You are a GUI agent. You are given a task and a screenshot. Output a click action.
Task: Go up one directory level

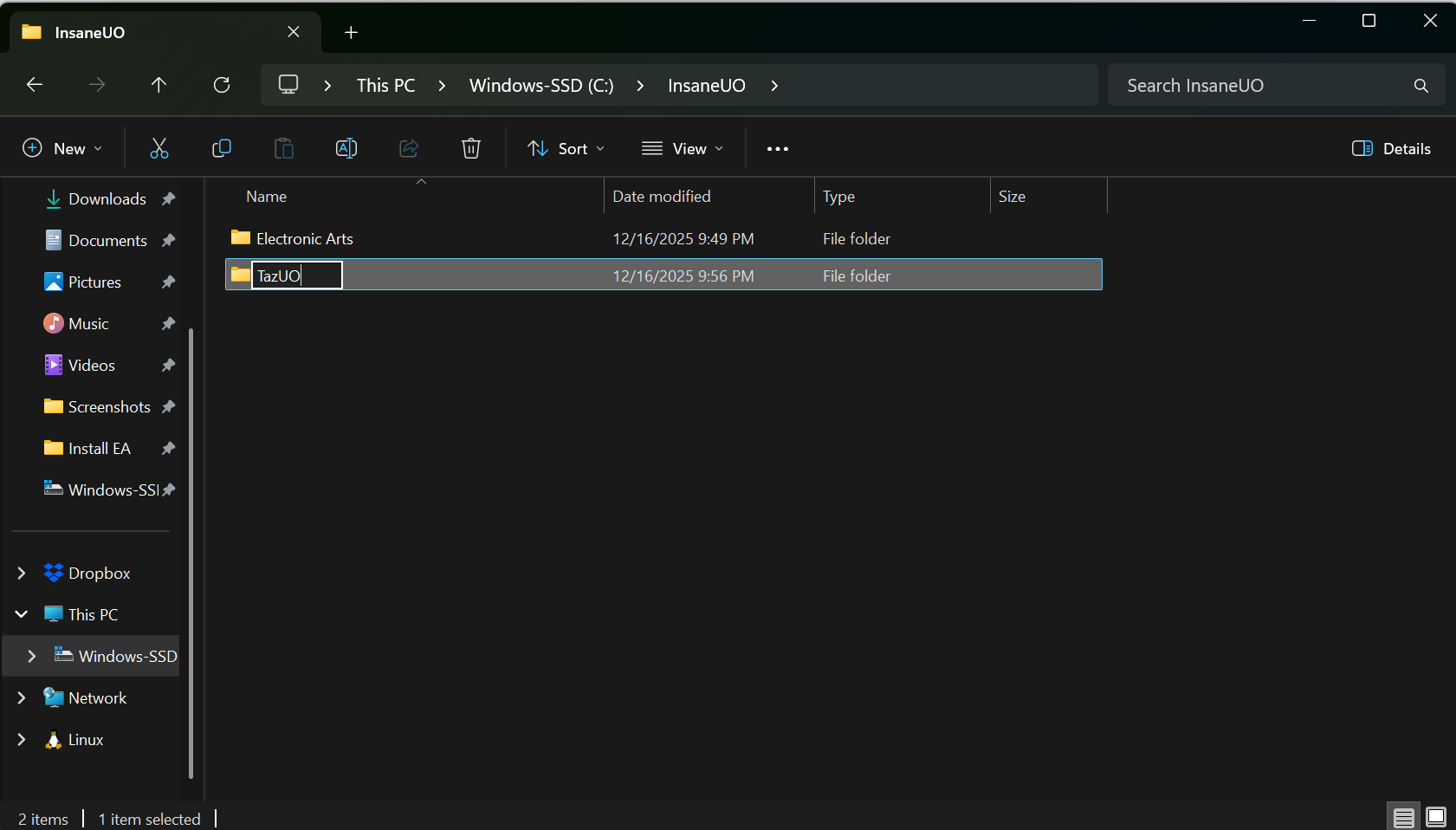point(159,85)
